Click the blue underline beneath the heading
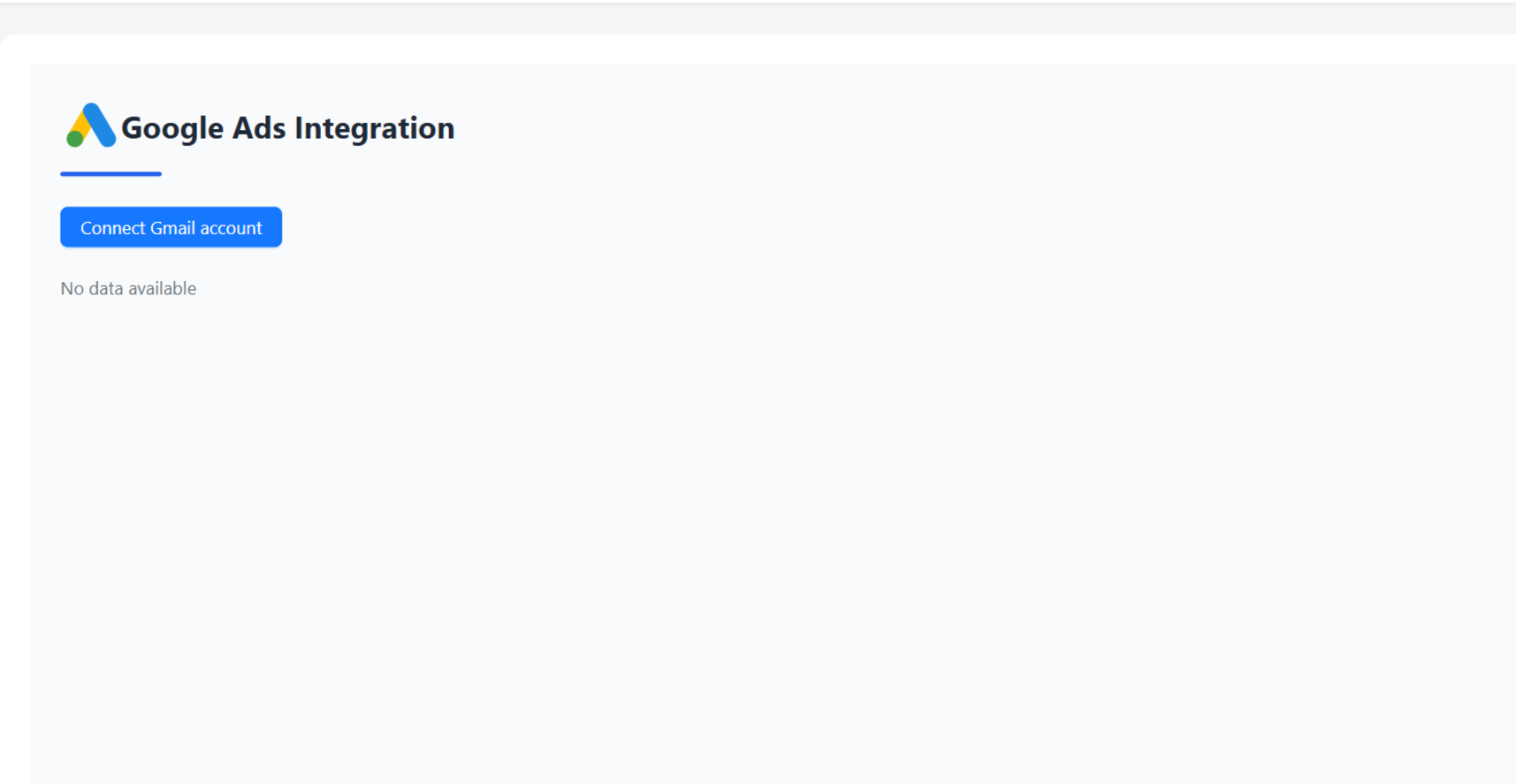 110,174
